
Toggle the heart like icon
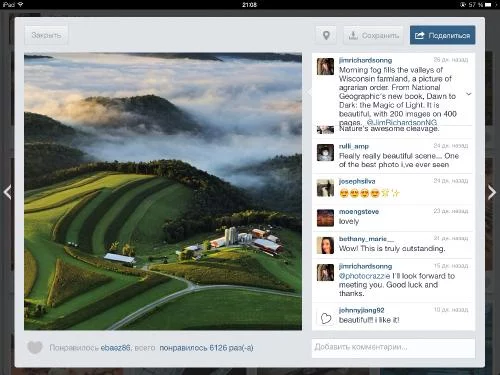[35, 348]
